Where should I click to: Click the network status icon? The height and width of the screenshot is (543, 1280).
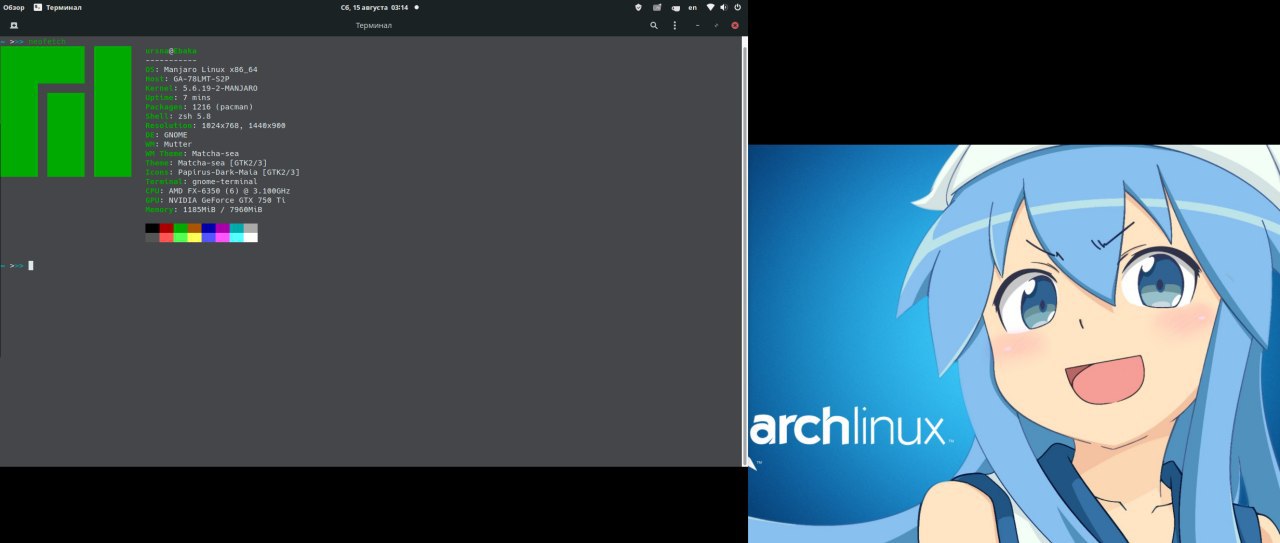(710, 7)
